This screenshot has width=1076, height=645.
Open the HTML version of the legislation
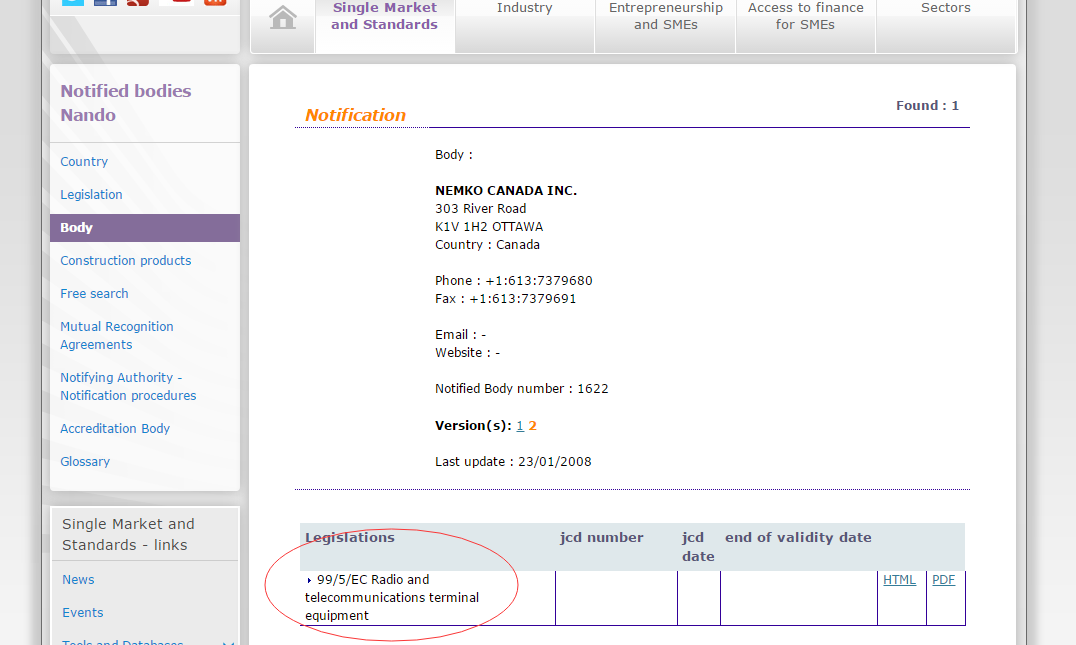click(x=900, y=580)
